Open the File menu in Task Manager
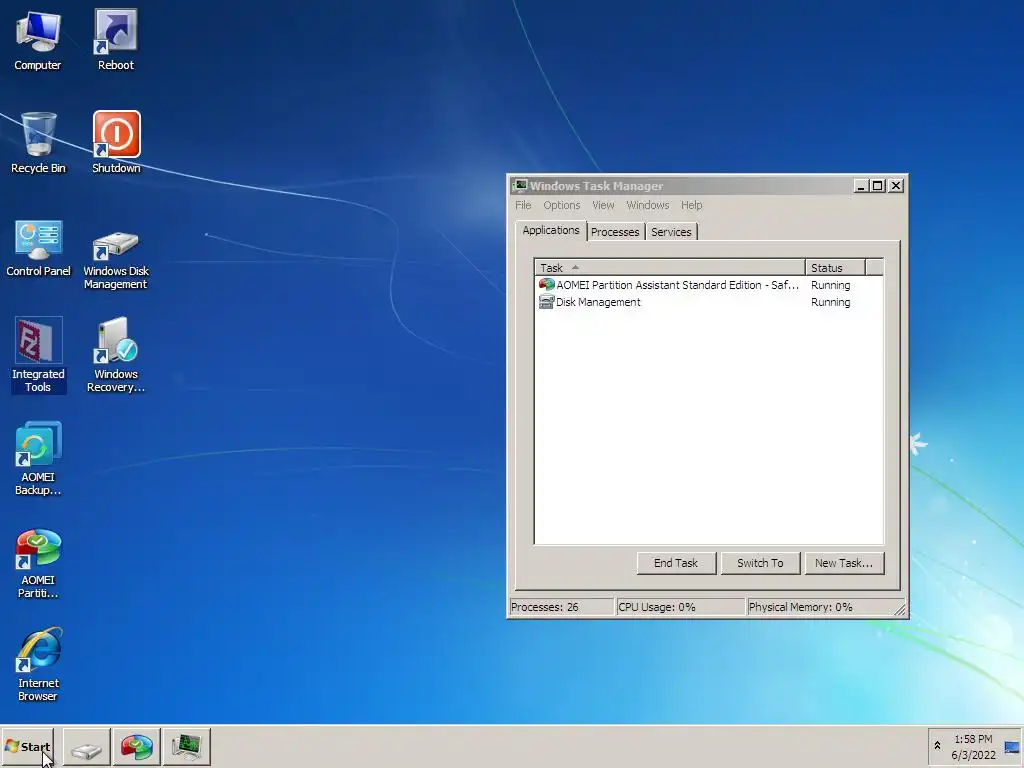The image size is (1024, 768). tap(523, 205)
